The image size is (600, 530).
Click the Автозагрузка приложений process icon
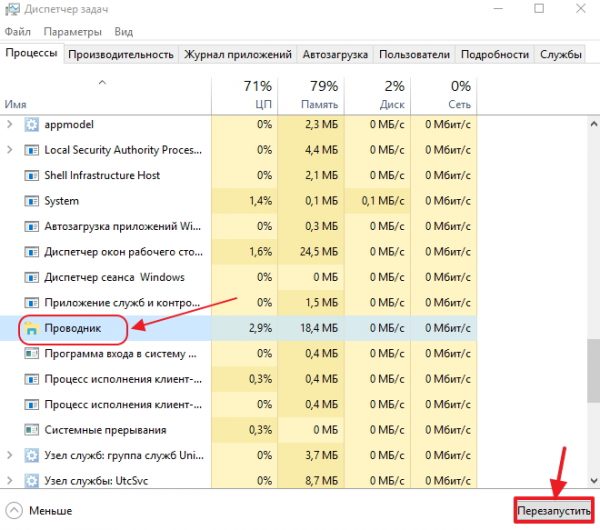point(31,227)
